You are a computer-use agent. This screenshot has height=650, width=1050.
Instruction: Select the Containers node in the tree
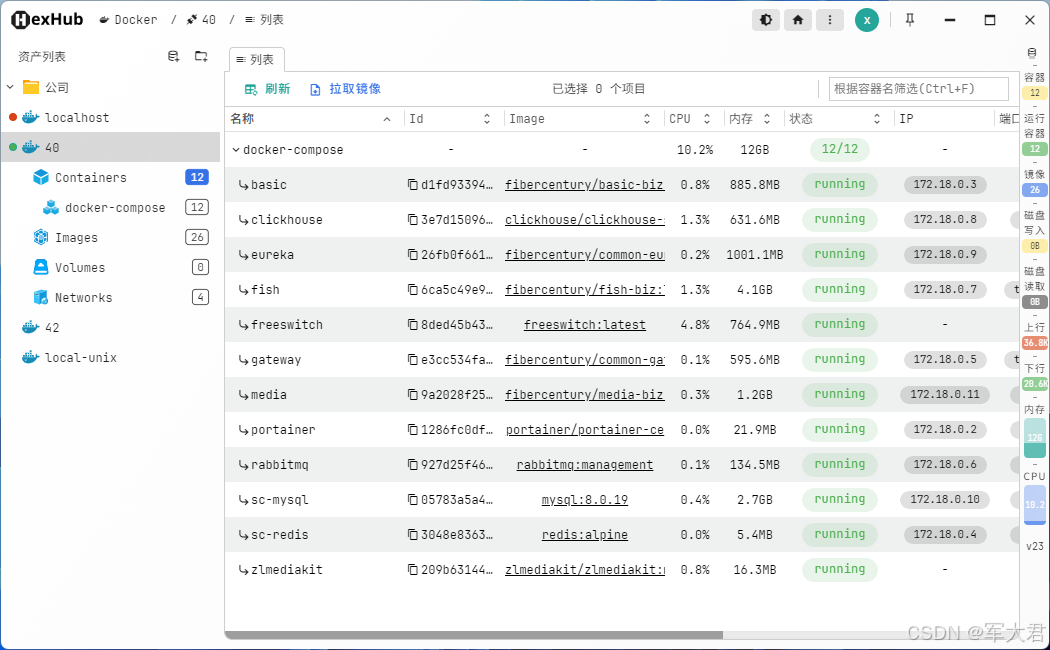coord(90,177)
